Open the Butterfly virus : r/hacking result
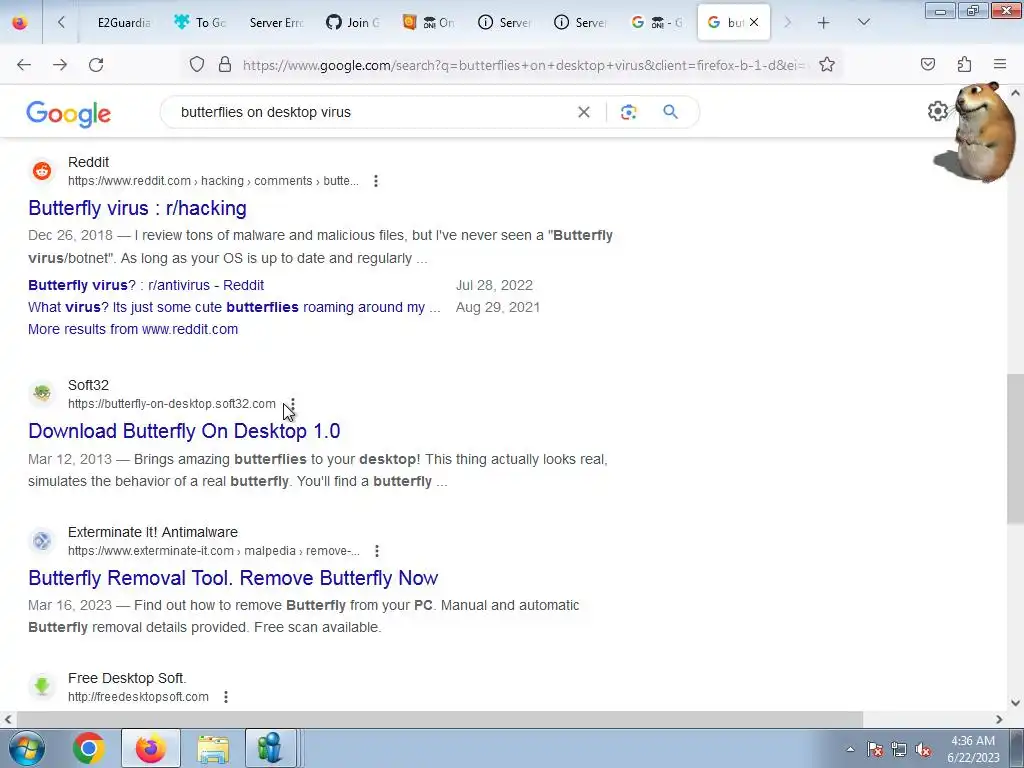The width and height of the screenshot is (1024, 768). click(x=137, y=208)
